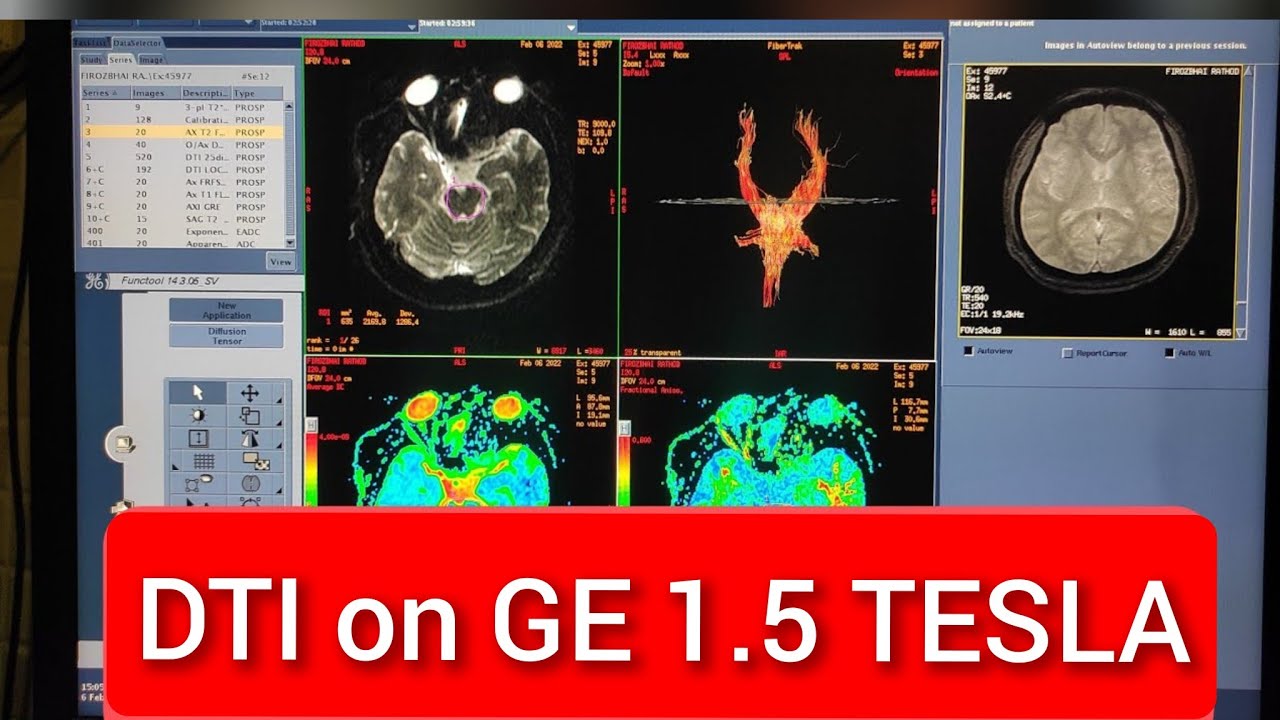Select series 8+C Ax T1 FL row
This screenshot has width=1280, height=720.
(182, 194)
